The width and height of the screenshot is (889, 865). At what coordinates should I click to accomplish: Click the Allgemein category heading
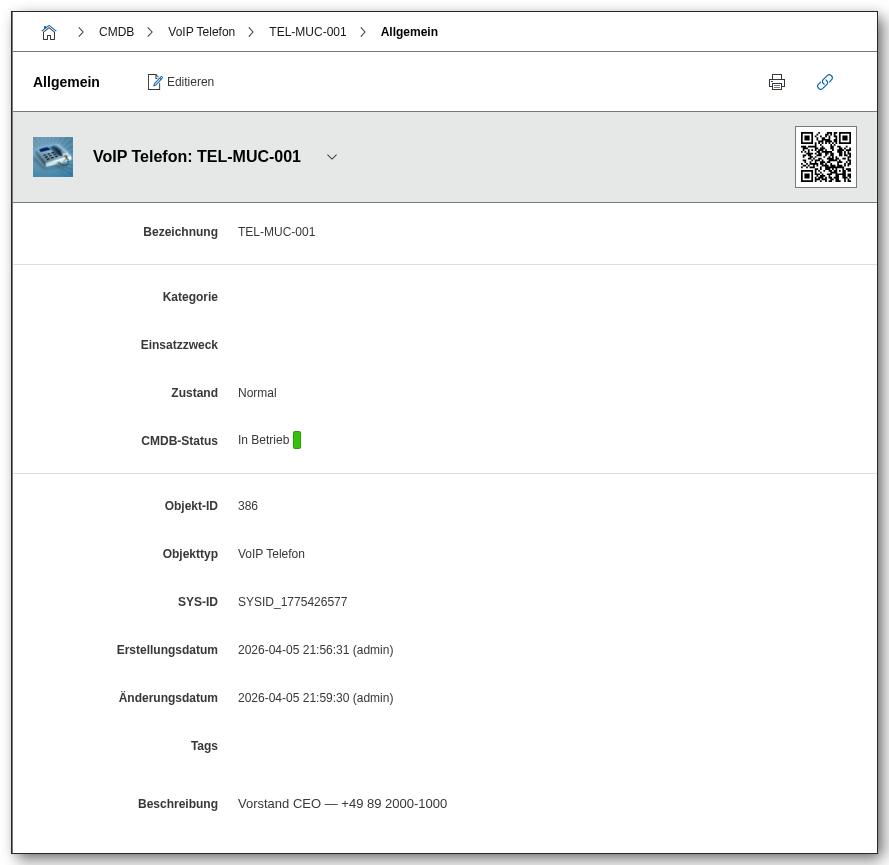[x=66, y=82]
